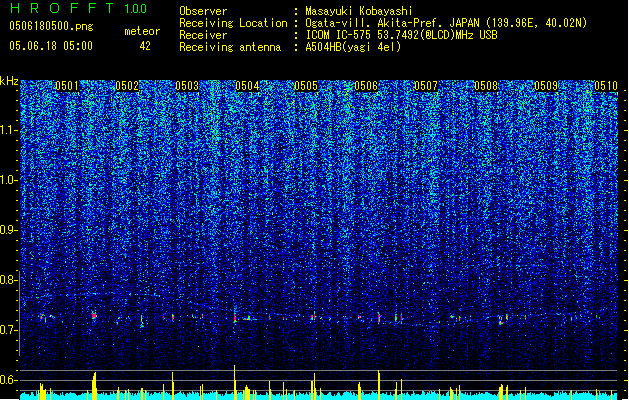Click the meteor count value 42

pos(145,46)
